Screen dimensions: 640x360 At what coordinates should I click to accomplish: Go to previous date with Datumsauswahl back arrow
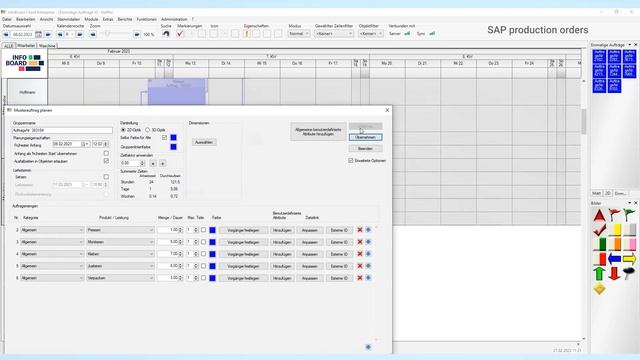pos(6,34)
